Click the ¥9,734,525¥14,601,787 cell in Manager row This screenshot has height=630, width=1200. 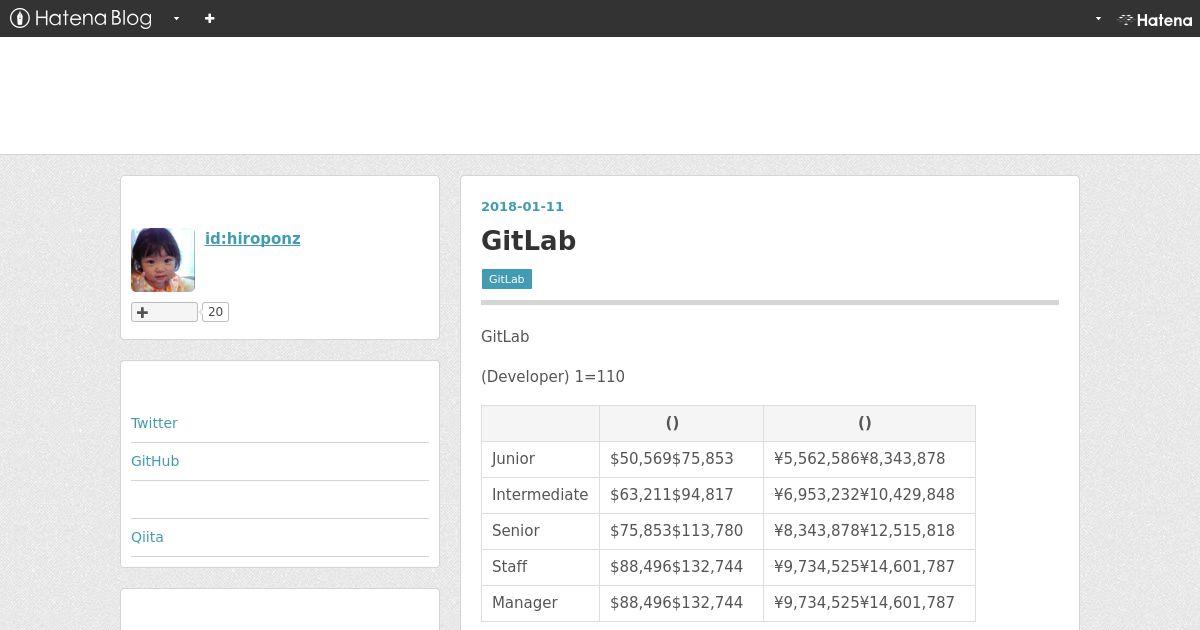pos(870,603)
